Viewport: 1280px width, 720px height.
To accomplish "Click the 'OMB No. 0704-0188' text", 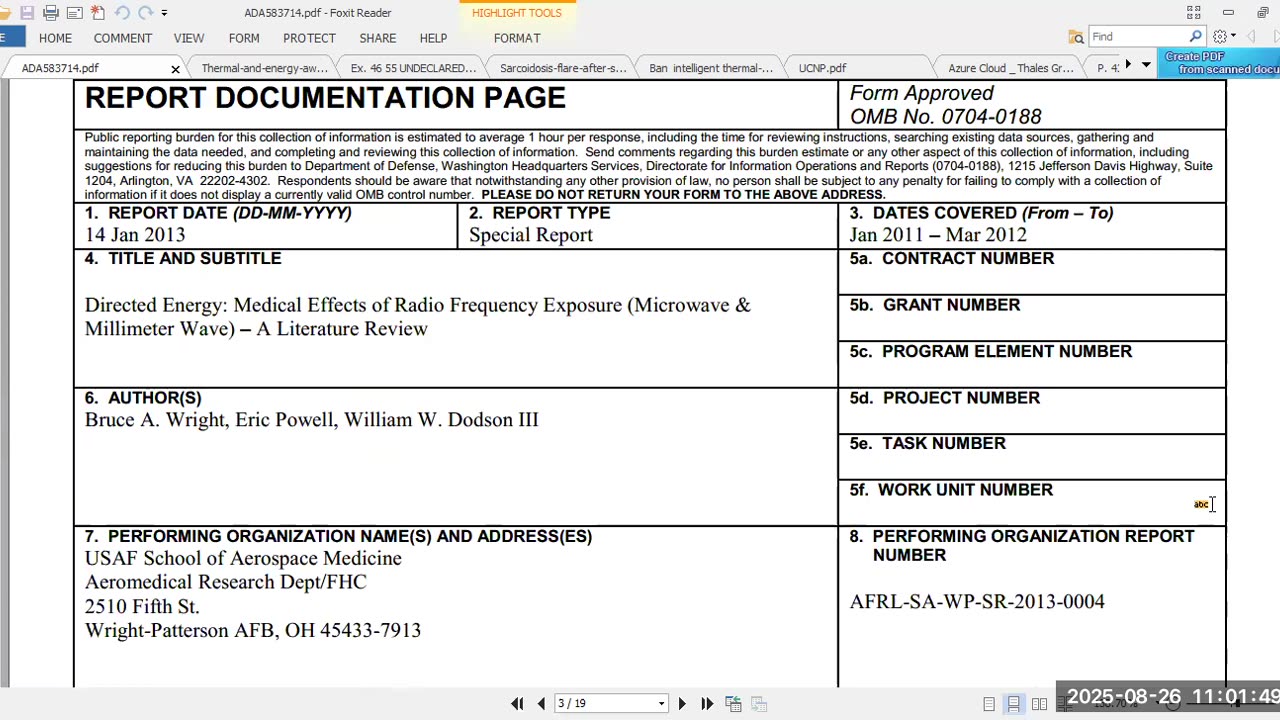I will [946, 117].
